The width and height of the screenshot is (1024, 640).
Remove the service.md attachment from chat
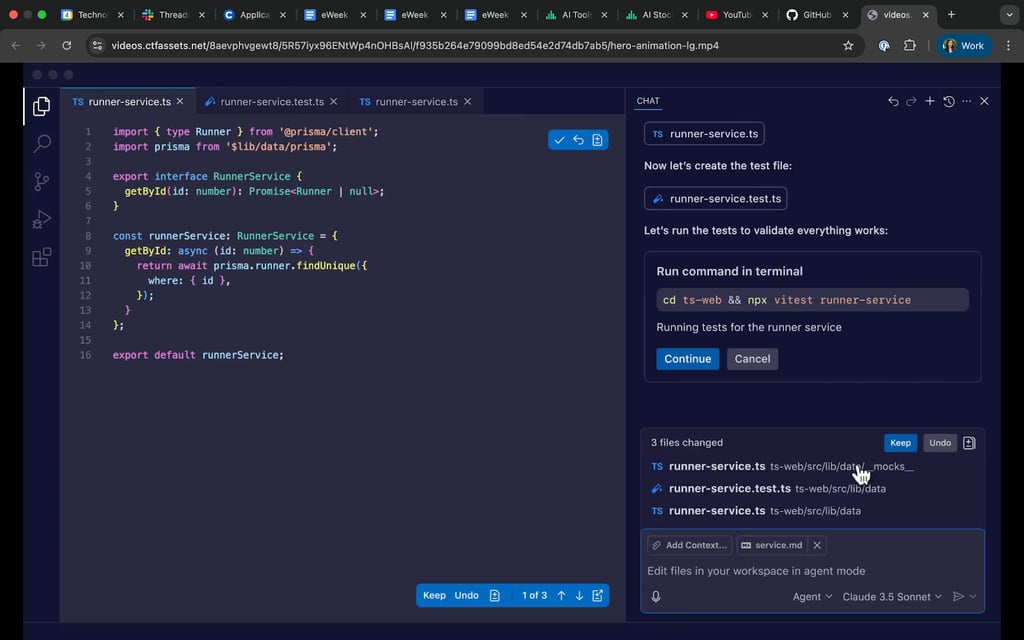click(817, 545)
